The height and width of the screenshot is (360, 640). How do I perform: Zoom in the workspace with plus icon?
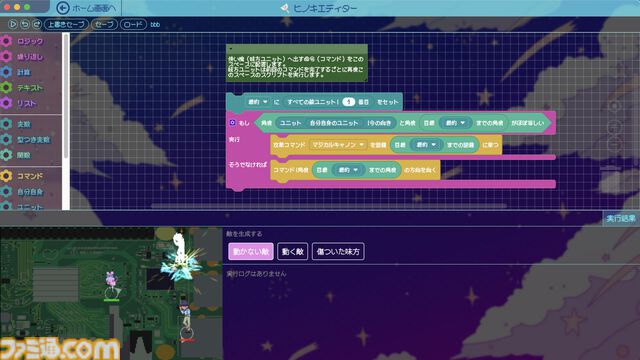(x=614, y=127)
